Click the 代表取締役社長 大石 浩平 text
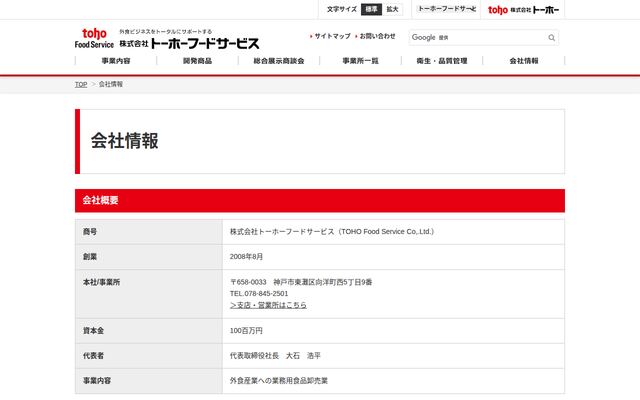The image size is (640, 400). tap(275, 356)
